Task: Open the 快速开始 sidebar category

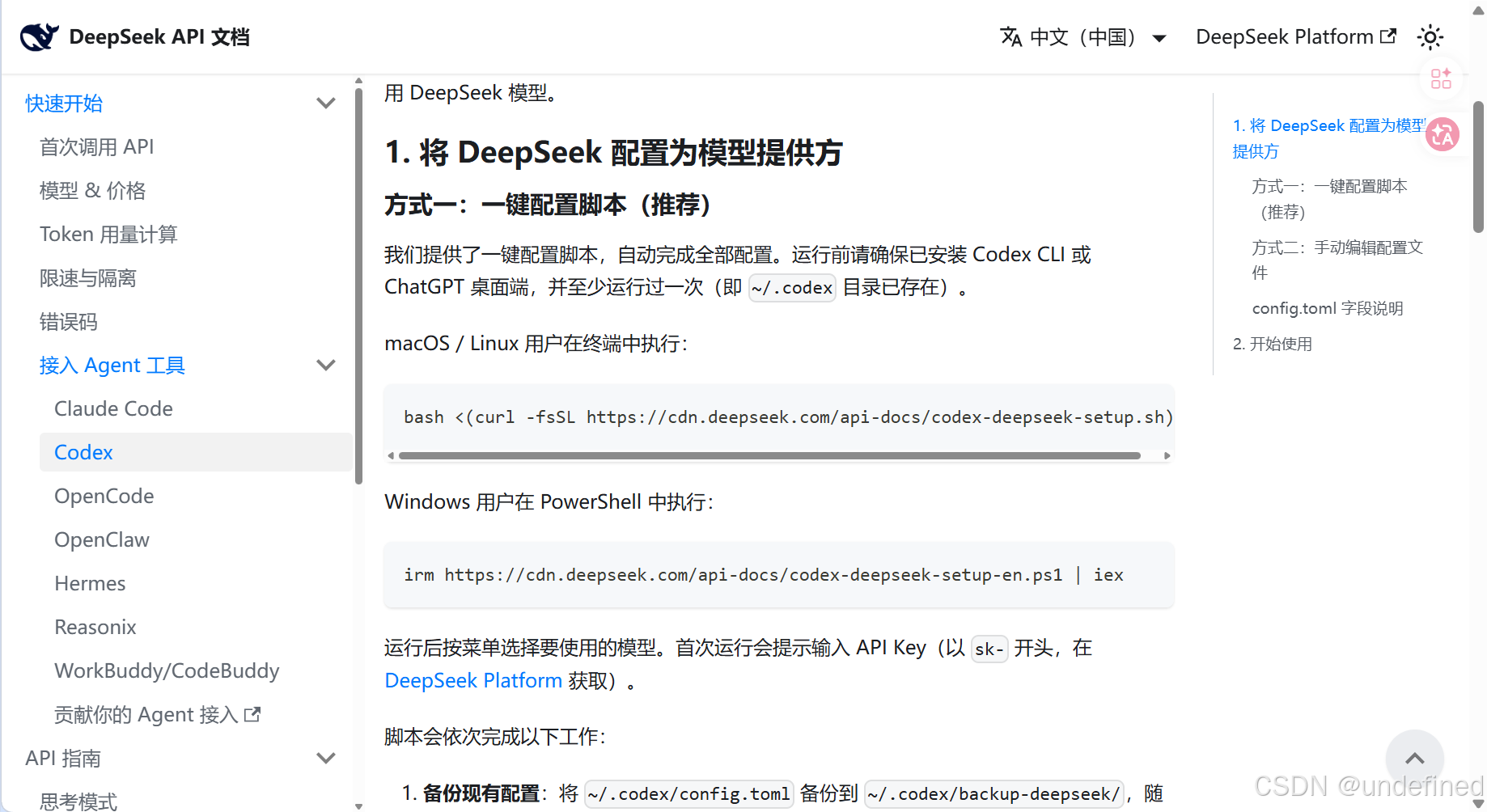Action: tap(64, 104)
